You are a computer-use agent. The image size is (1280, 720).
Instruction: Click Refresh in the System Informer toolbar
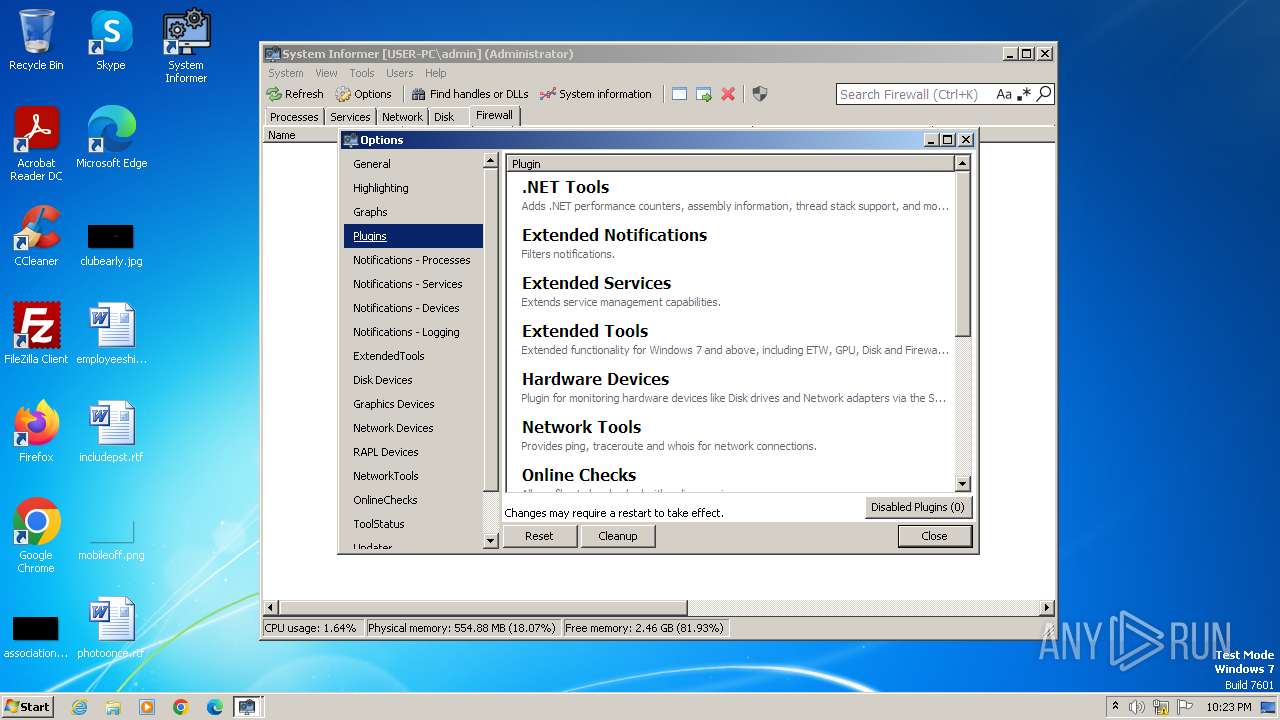pos(295,94)
